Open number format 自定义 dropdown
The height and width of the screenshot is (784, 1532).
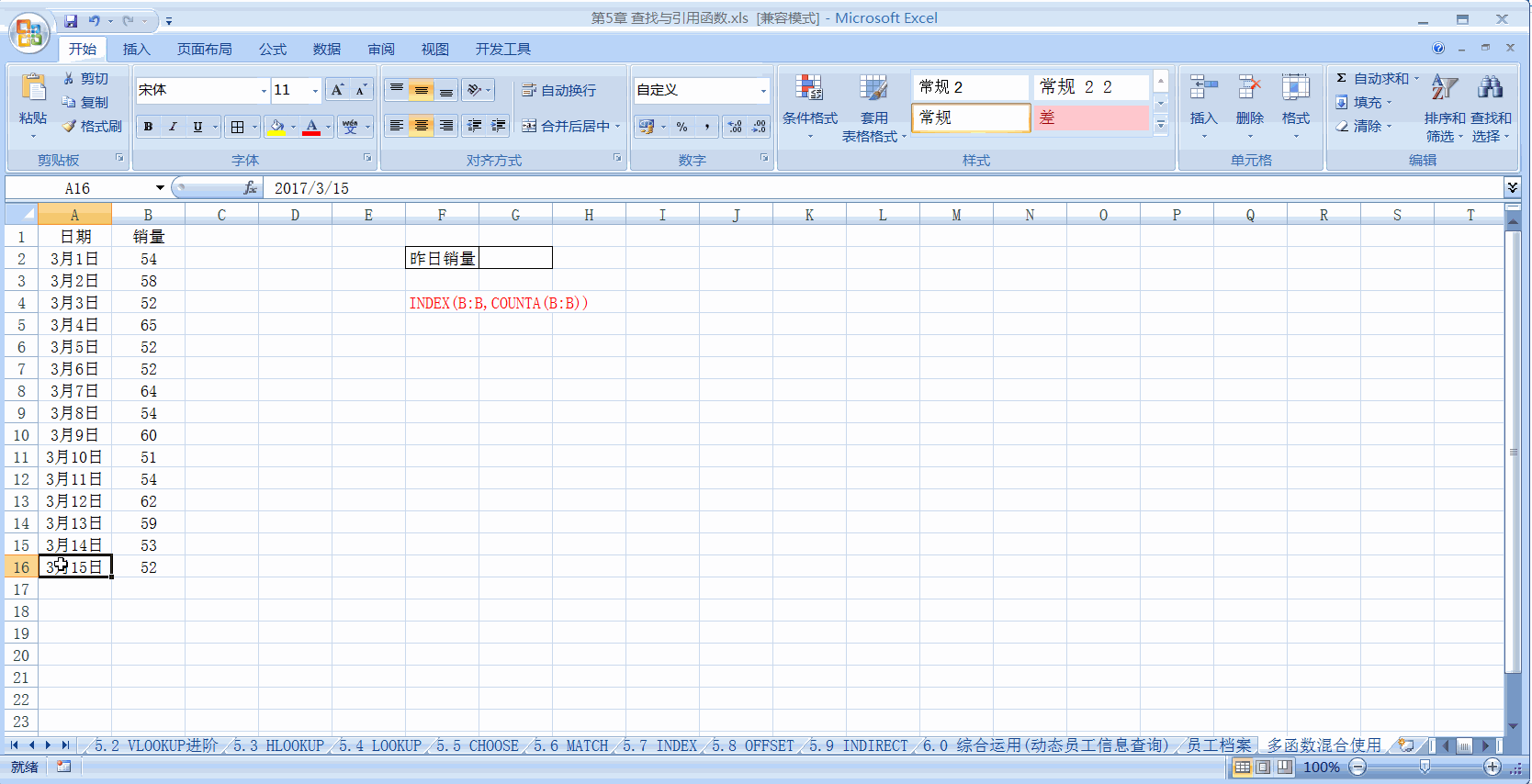(x=762, y=90)
